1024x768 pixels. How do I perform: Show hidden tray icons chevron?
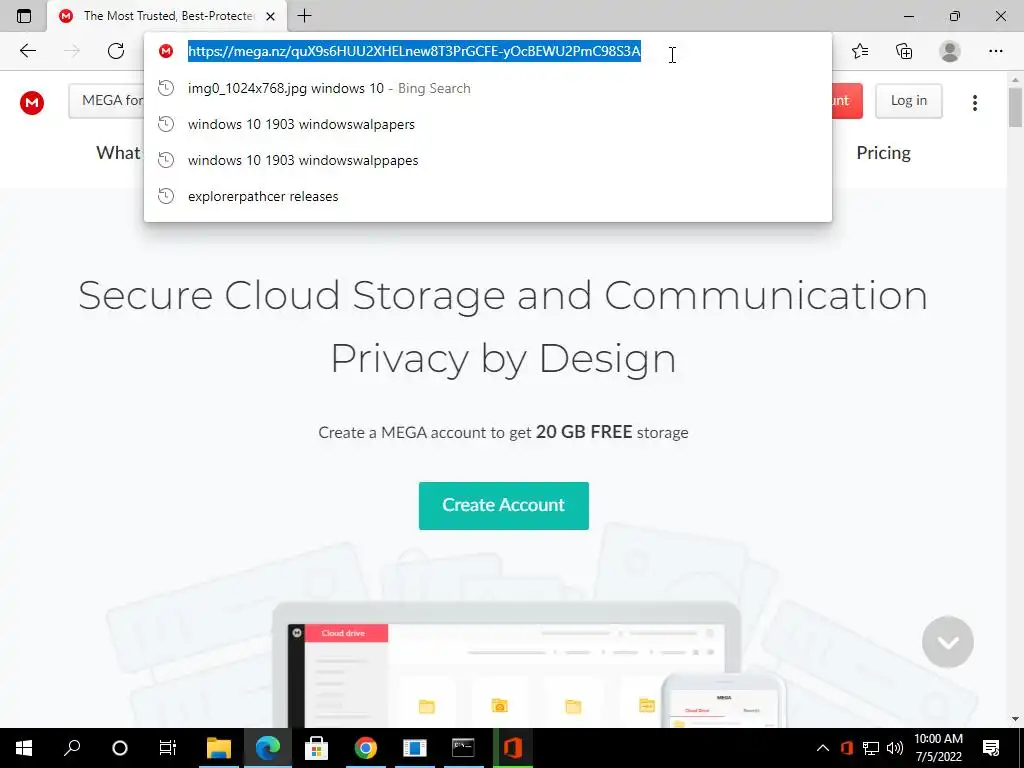823,748
